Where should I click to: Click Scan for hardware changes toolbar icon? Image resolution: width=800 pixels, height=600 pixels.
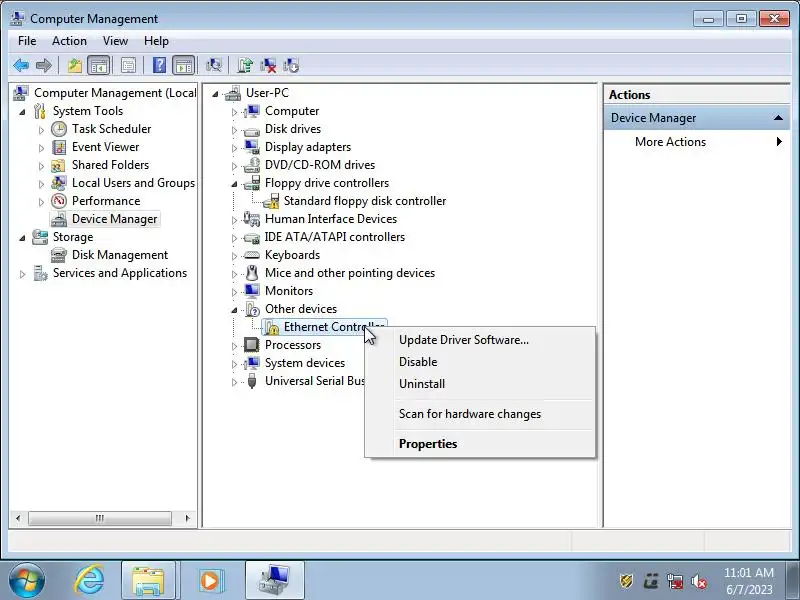point(214,65)
